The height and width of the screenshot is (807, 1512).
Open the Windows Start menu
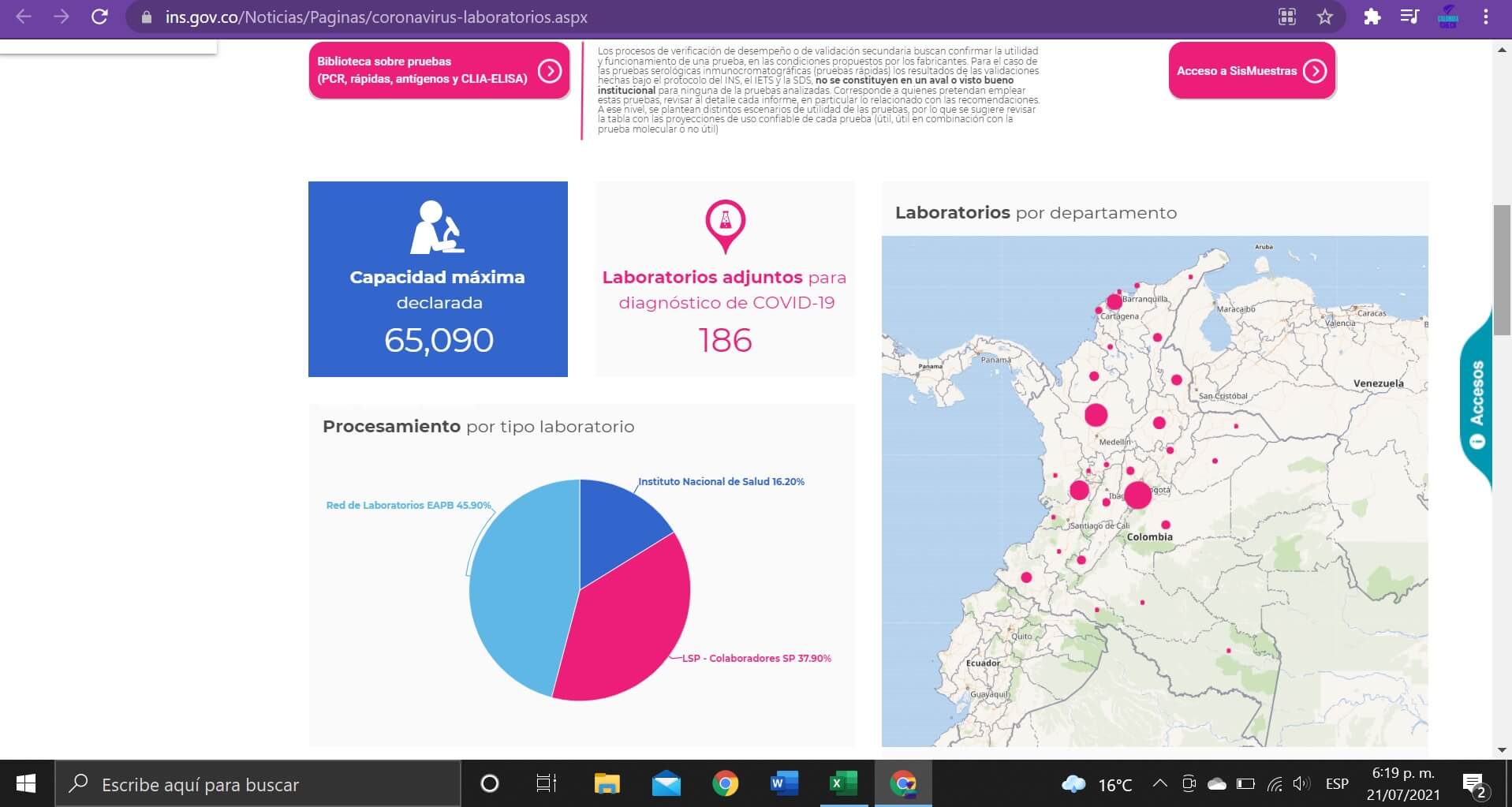pyautogui.click(x=26, y=783)
